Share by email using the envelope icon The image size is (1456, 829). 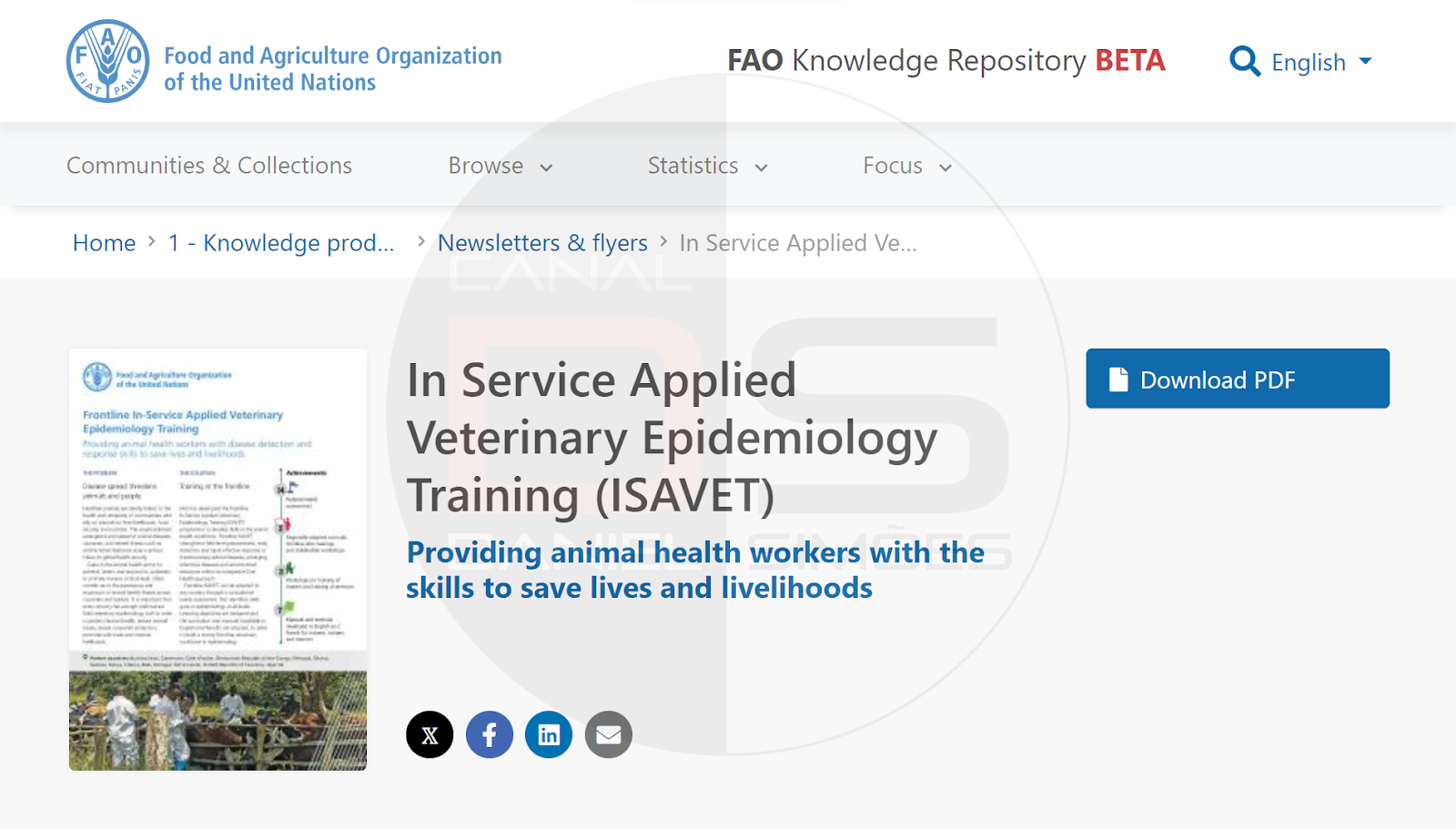(x=609, y=734)
